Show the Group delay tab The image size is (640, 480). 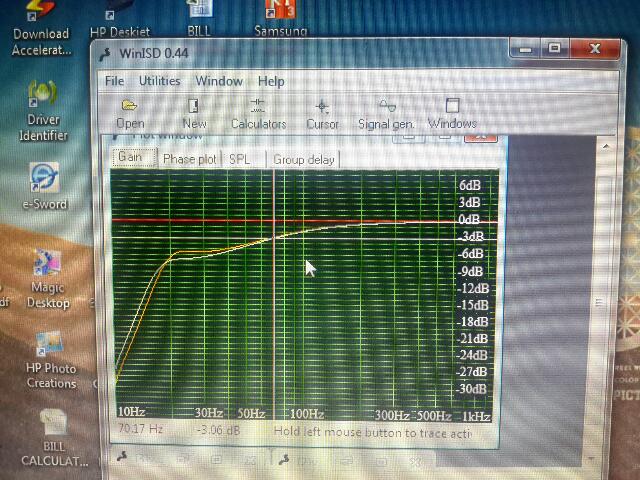[x=304, y=159]
